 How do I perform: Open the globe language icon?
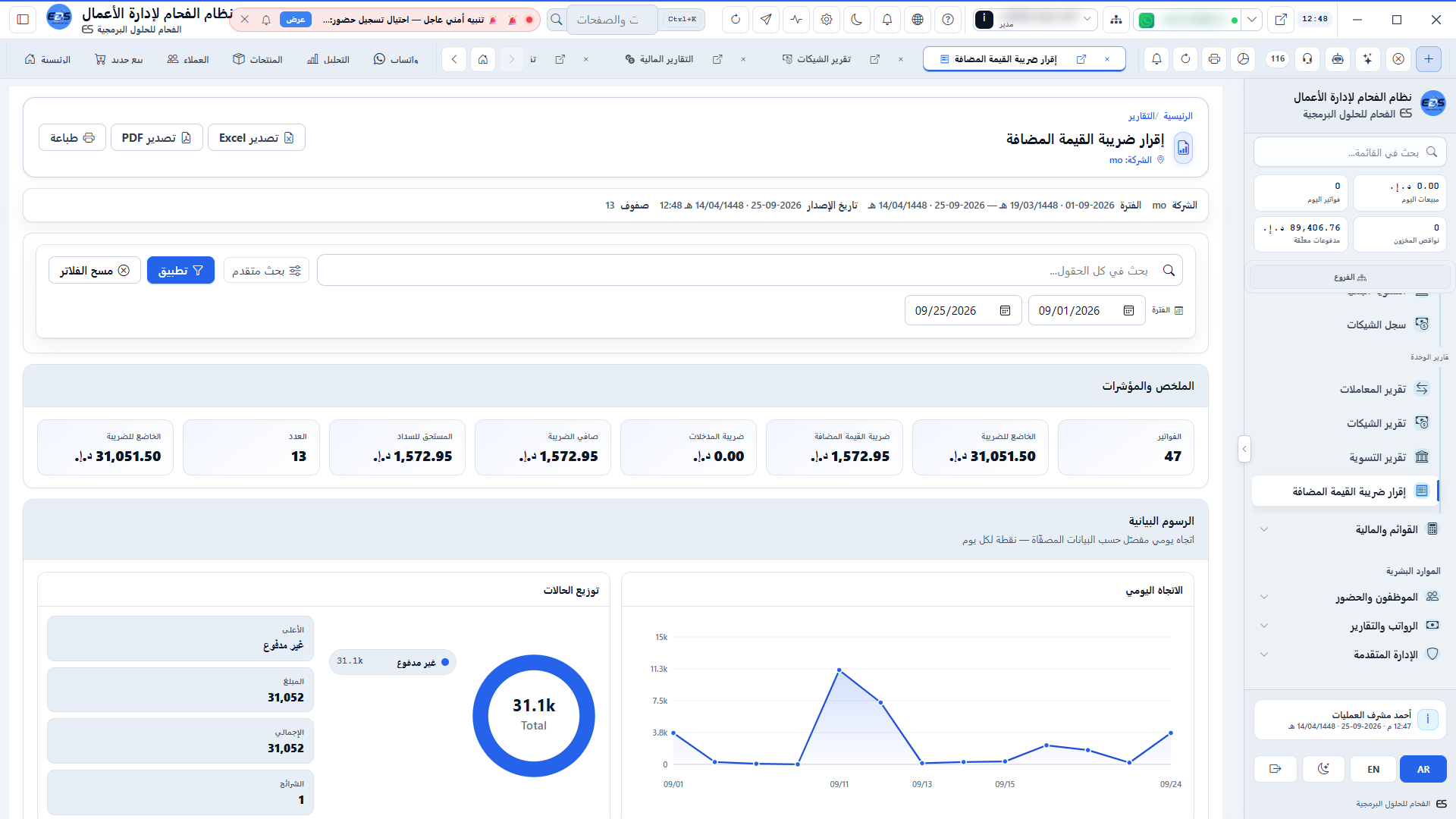918,20
